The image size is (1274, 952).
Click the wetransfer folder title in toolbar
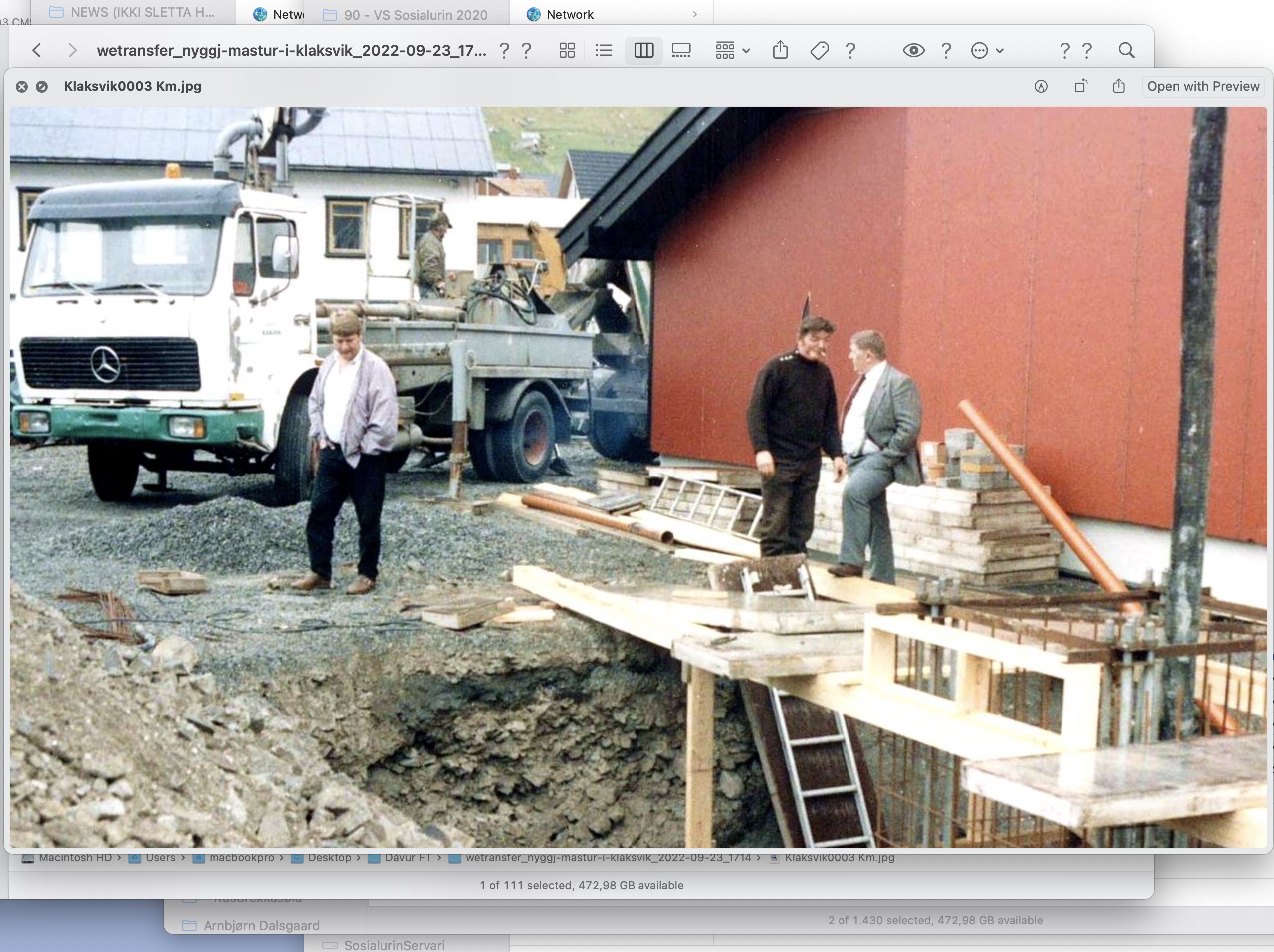pos(291,51)
